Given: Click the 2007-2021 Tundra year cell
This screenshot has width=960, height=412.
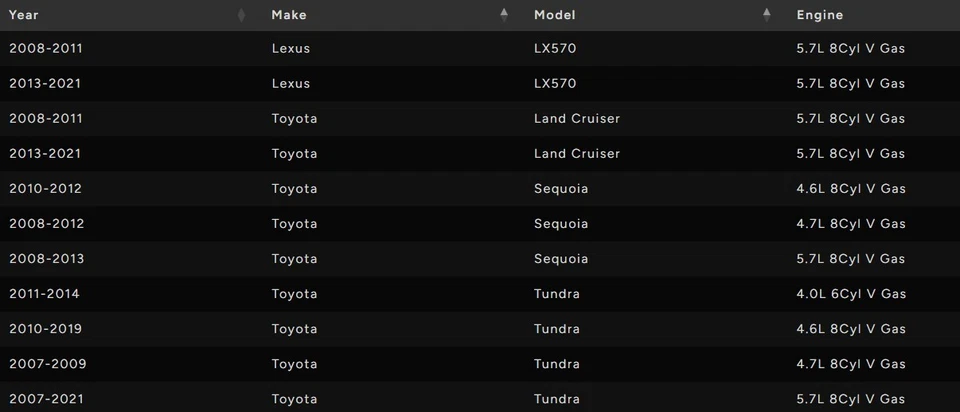Looking at the screenshot, I should coord(46,399).
